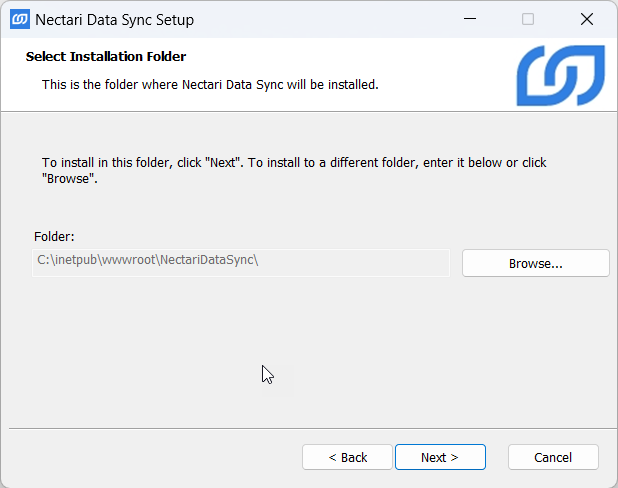Cancel the installation
618x488 pixels.
point(553,457)
